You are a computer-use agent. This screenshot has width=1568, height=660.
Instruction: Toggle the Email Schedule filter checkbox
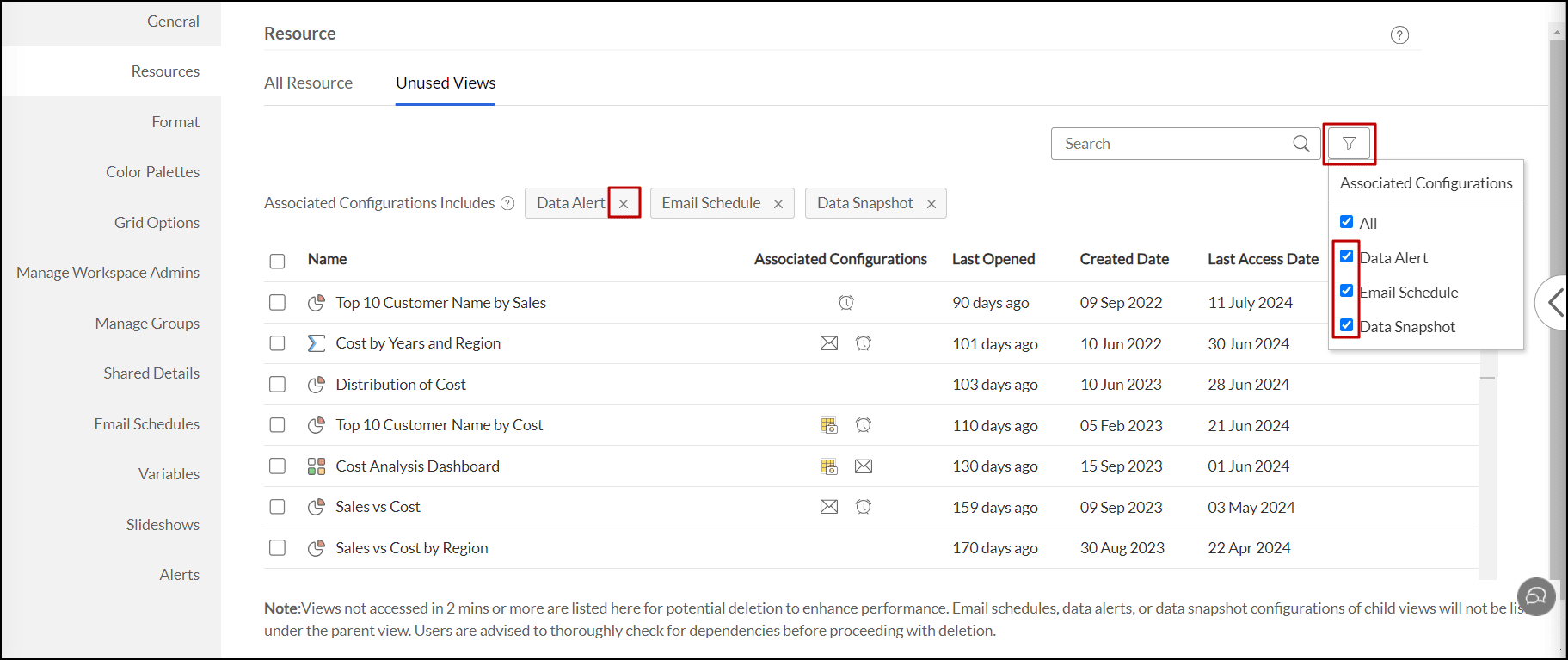point(1347,291)
